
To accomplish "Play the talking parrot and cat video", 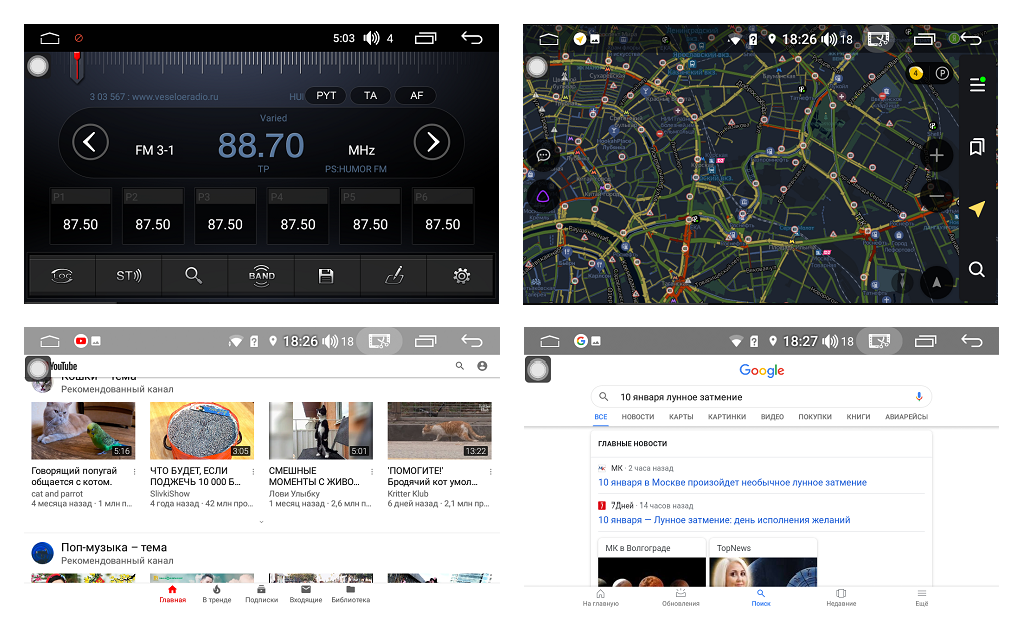I will coord(83,430).
